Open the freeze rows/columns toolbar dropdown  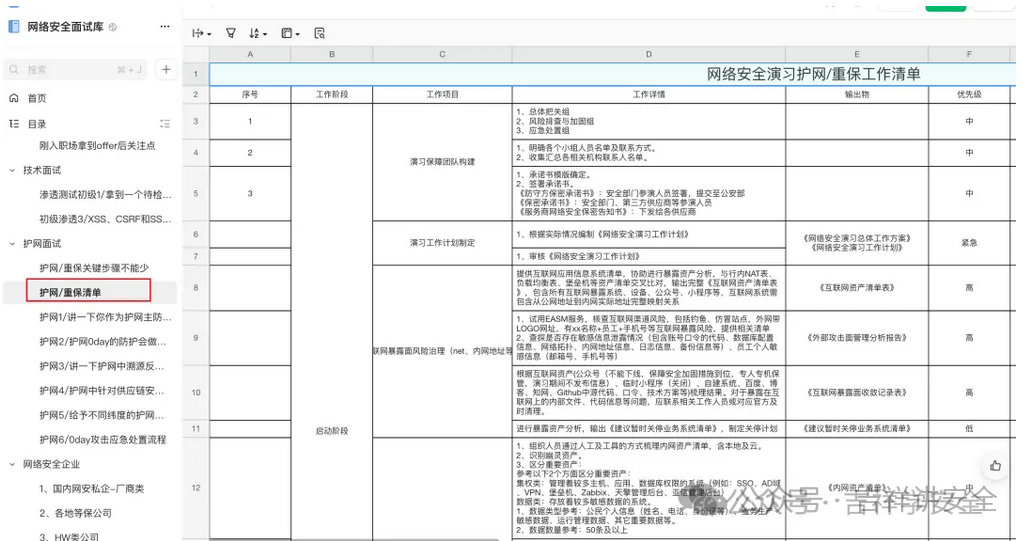pyautogui.click(x=202, y=33)
